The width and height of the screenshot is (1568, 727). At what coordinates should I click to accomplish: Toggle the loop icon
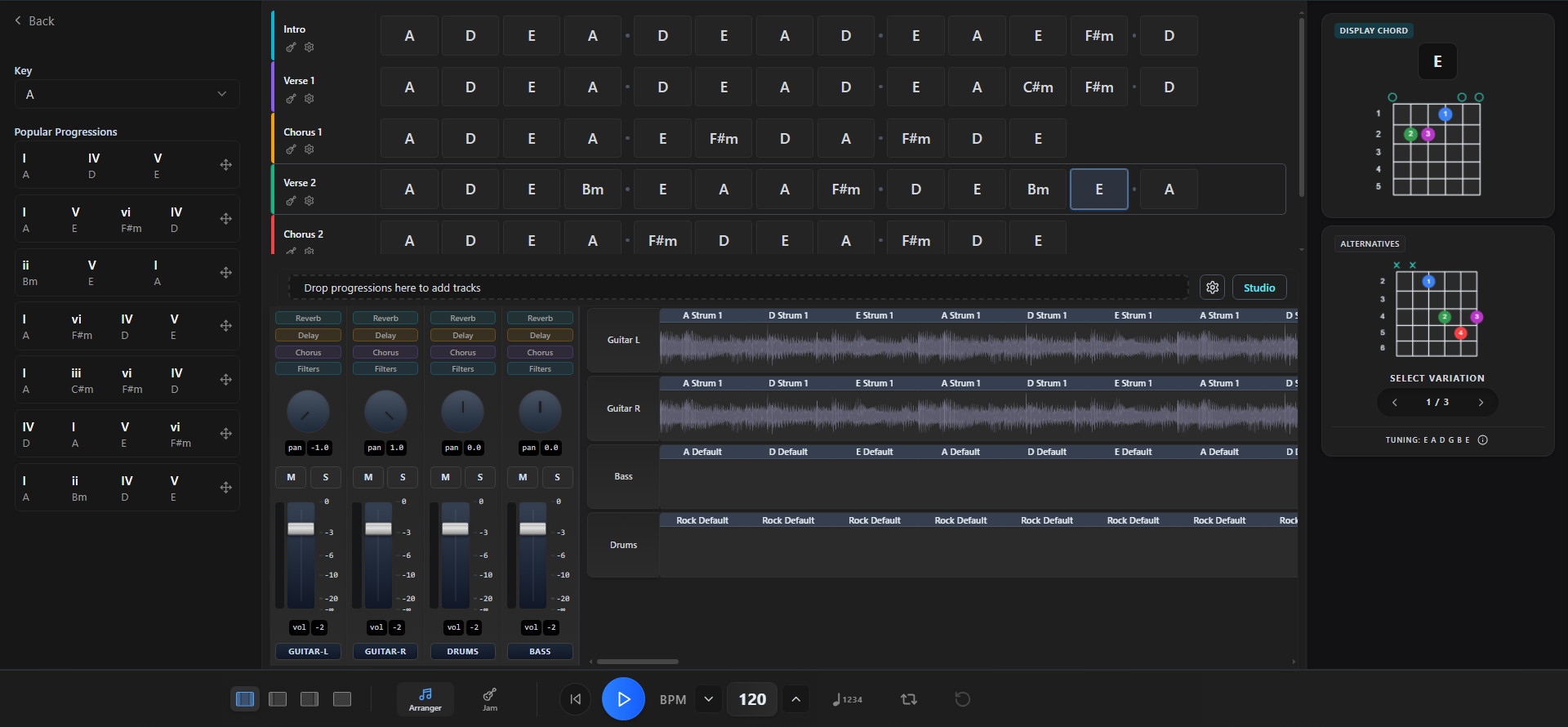tap(909, 699)
